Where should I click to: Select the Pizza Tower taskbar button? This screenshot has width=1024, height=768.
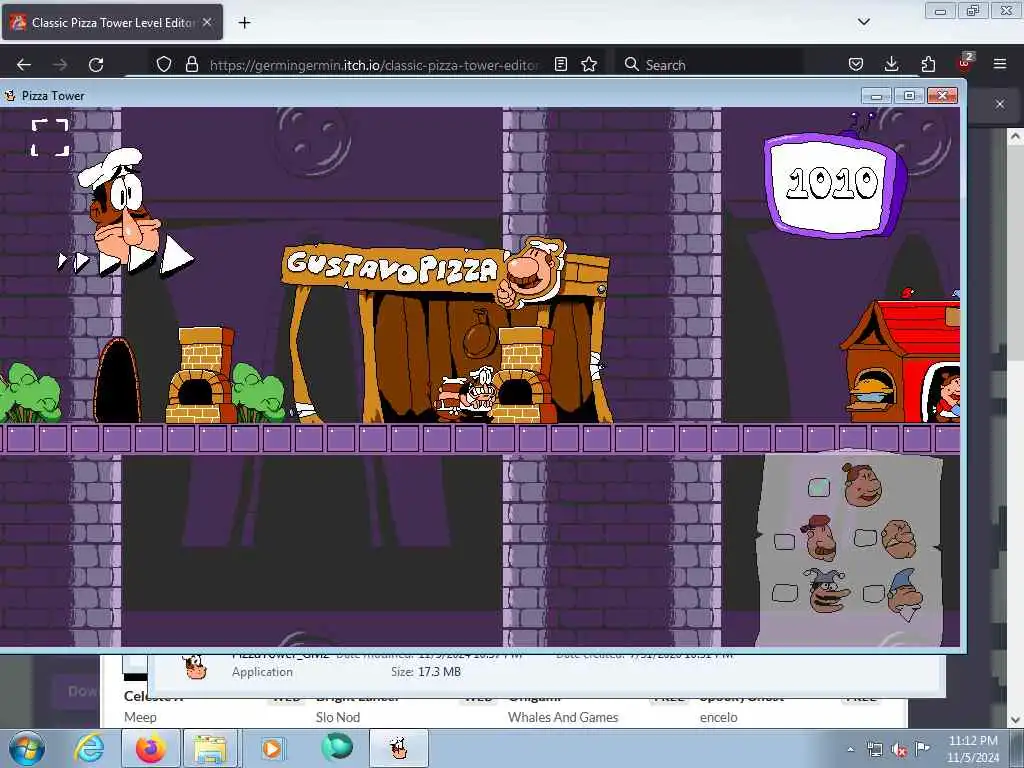[399, 748]
